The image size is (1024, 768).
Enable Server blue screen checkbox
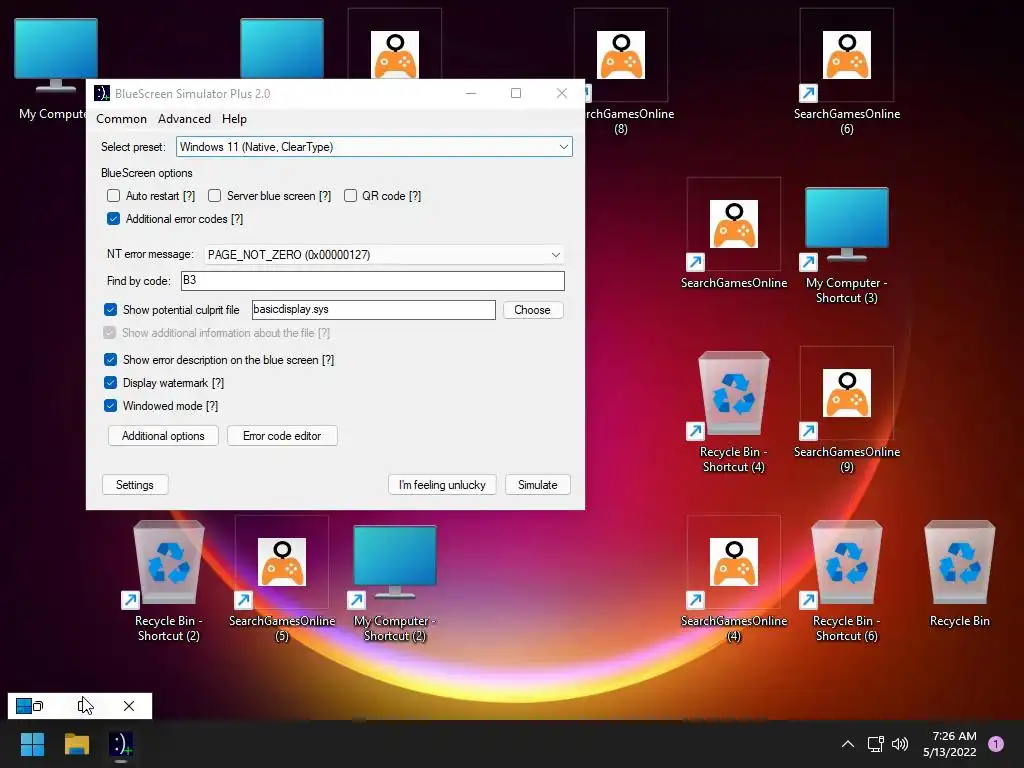(214, 196)
